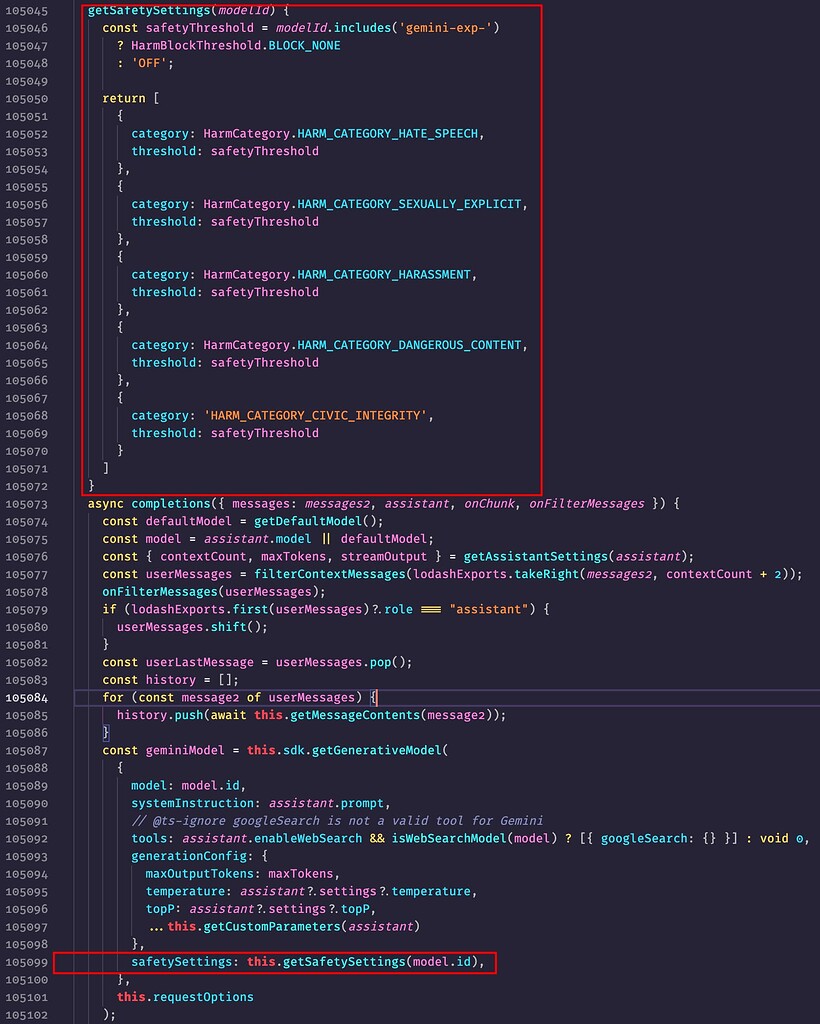Click HARM_CATEGORY_DANGEROUS_CONTENT identifier
820x1024 pixels.
click(409, 345)
